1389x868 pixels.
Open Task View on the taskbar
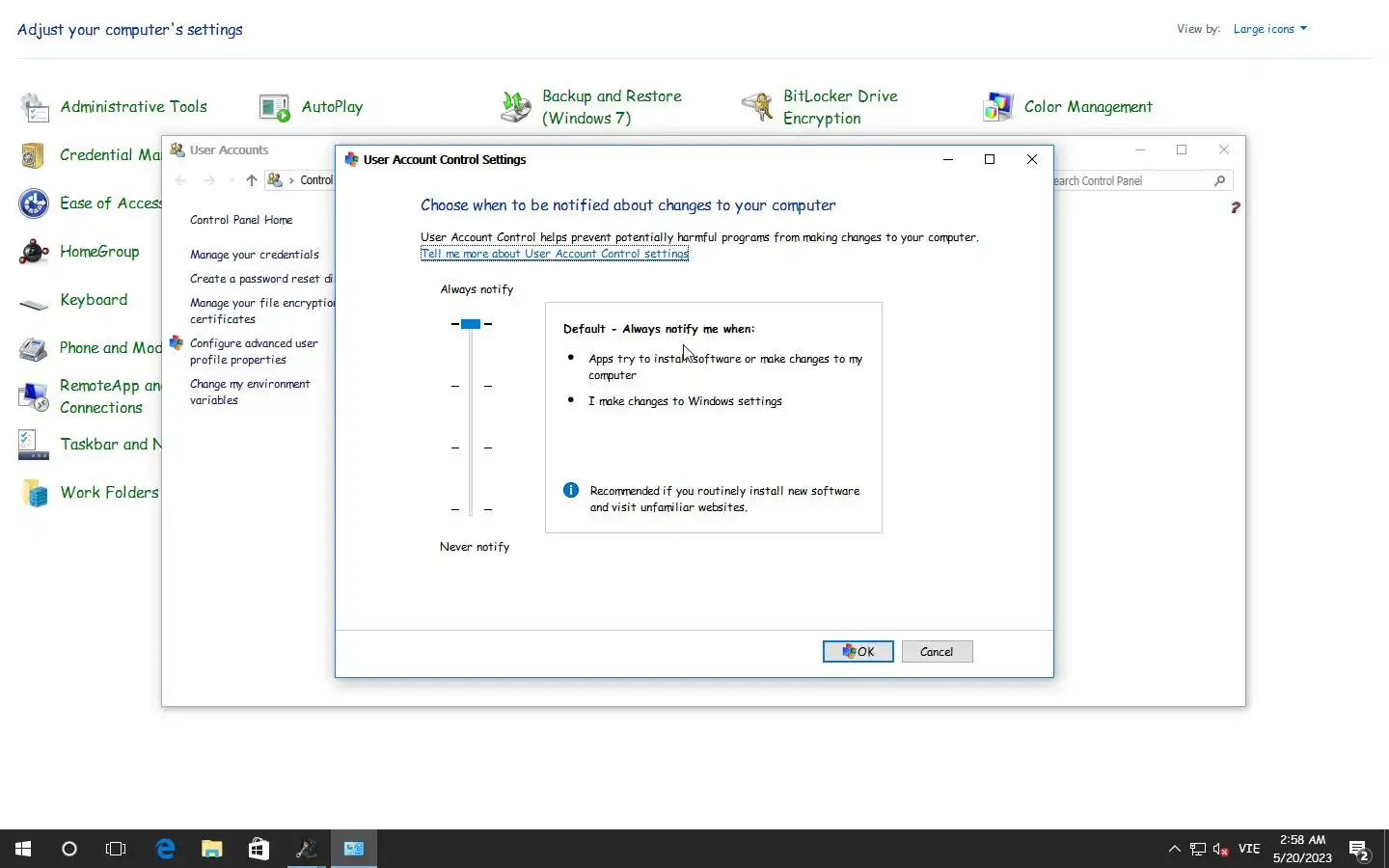(116, 849)
